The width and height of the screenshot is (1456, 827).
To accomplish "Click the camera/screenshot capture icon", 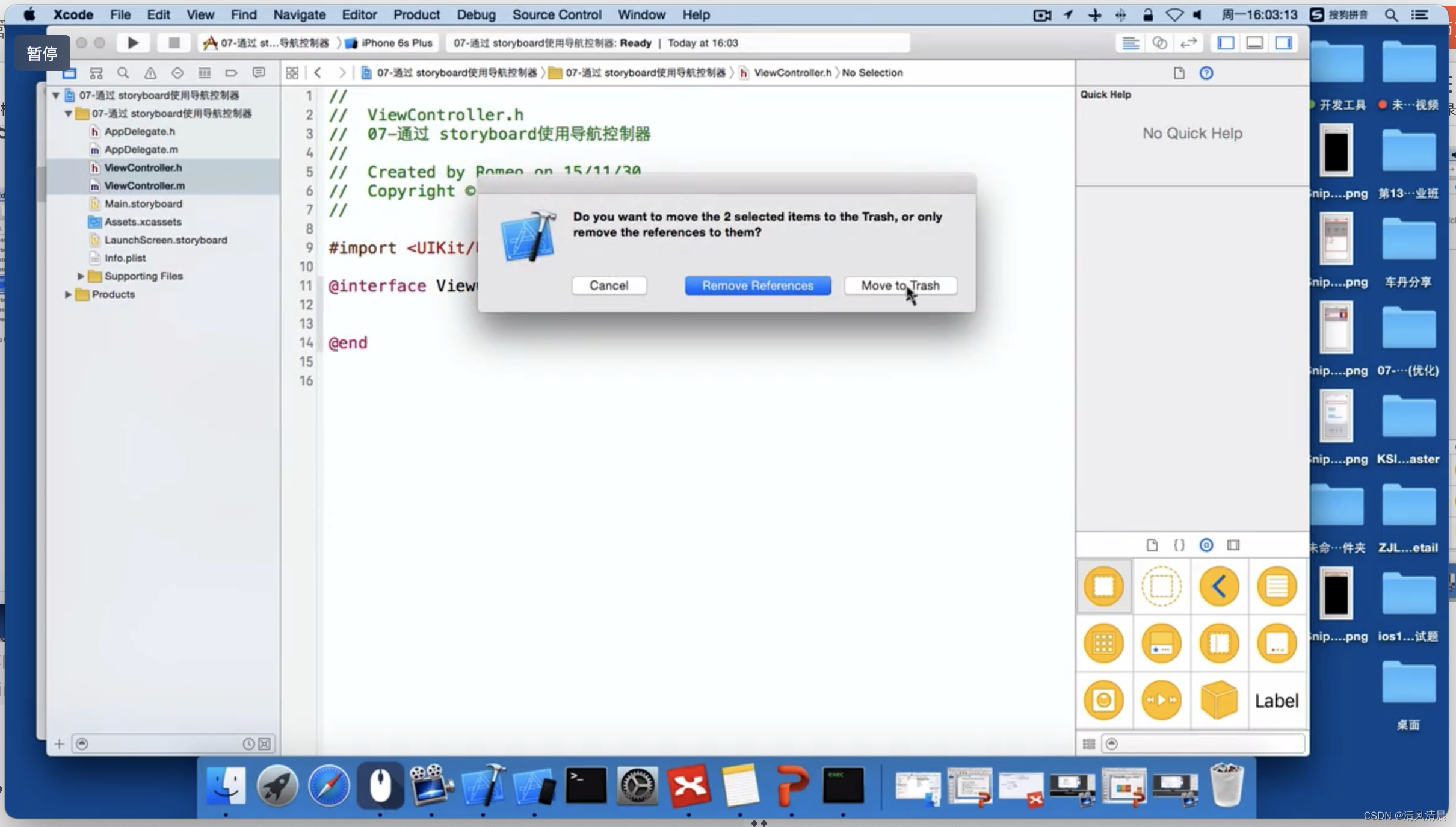I will pyautogui.click(x=1043, y=14).
